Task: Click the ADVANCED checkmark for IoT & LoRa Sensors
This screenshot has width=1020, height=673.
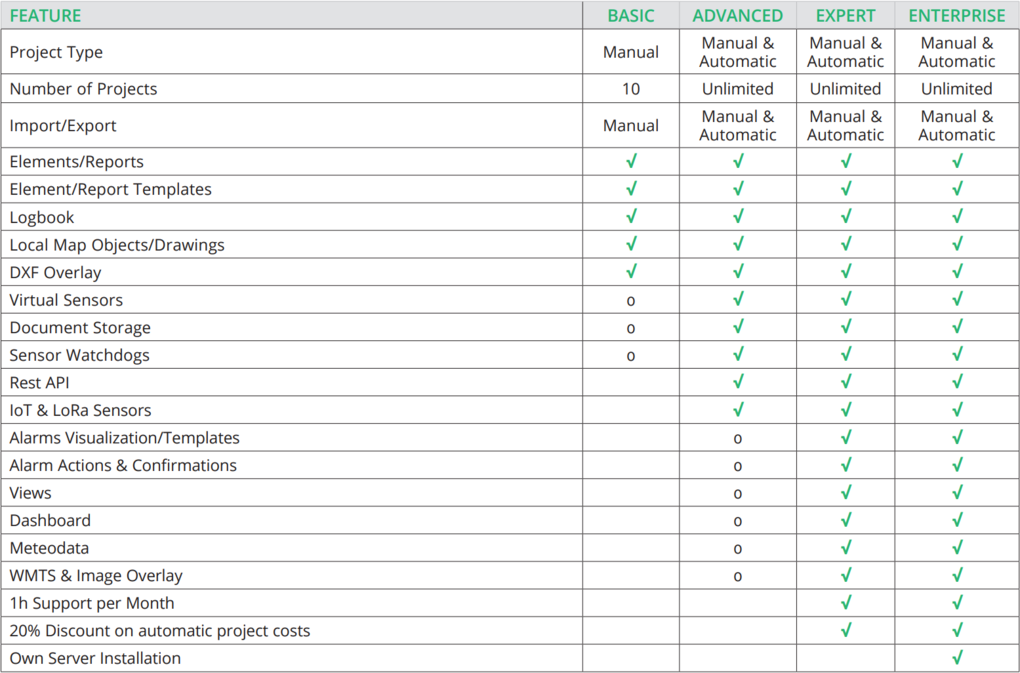Action: (x=738, y=409)
